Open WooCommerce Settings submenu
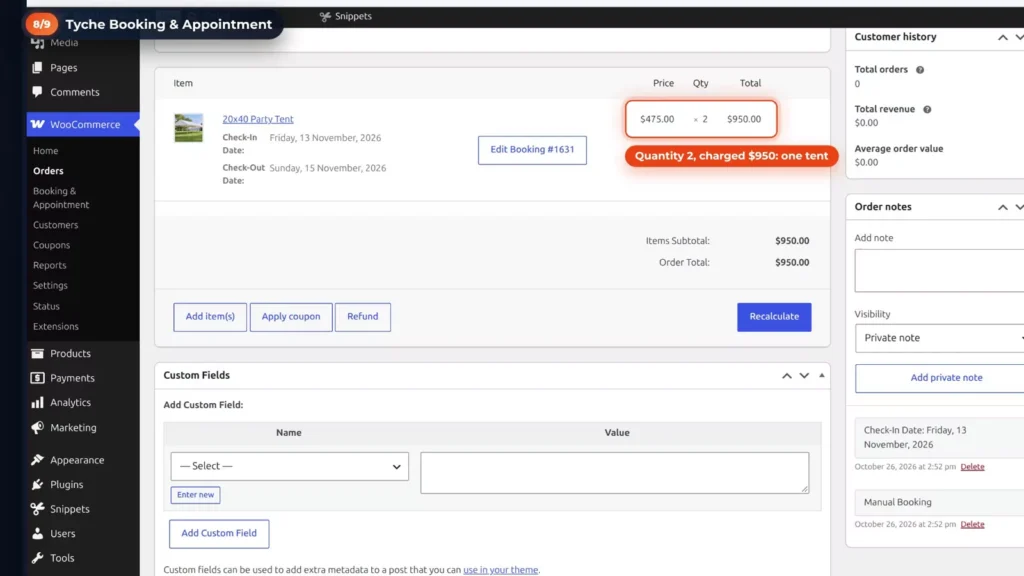This screenshot has width=1024, height=576. point(50,285)
